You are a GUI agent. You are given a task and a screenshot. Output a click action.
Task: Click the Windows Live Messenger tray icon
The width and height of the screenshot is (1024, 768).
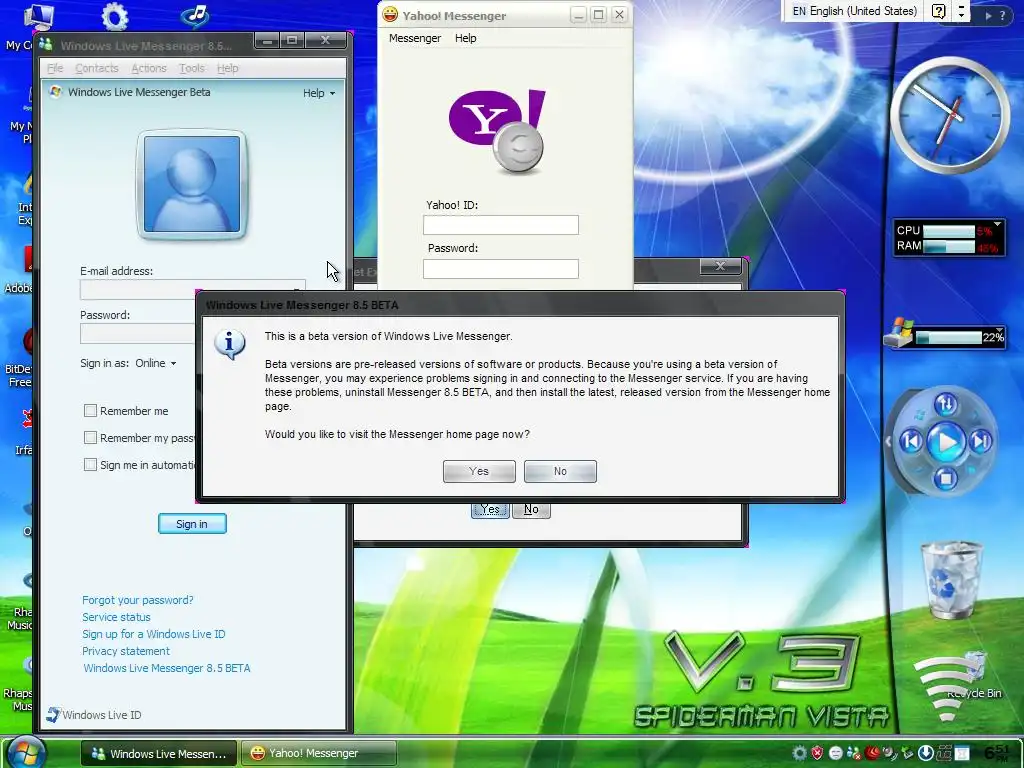(853, 753)
